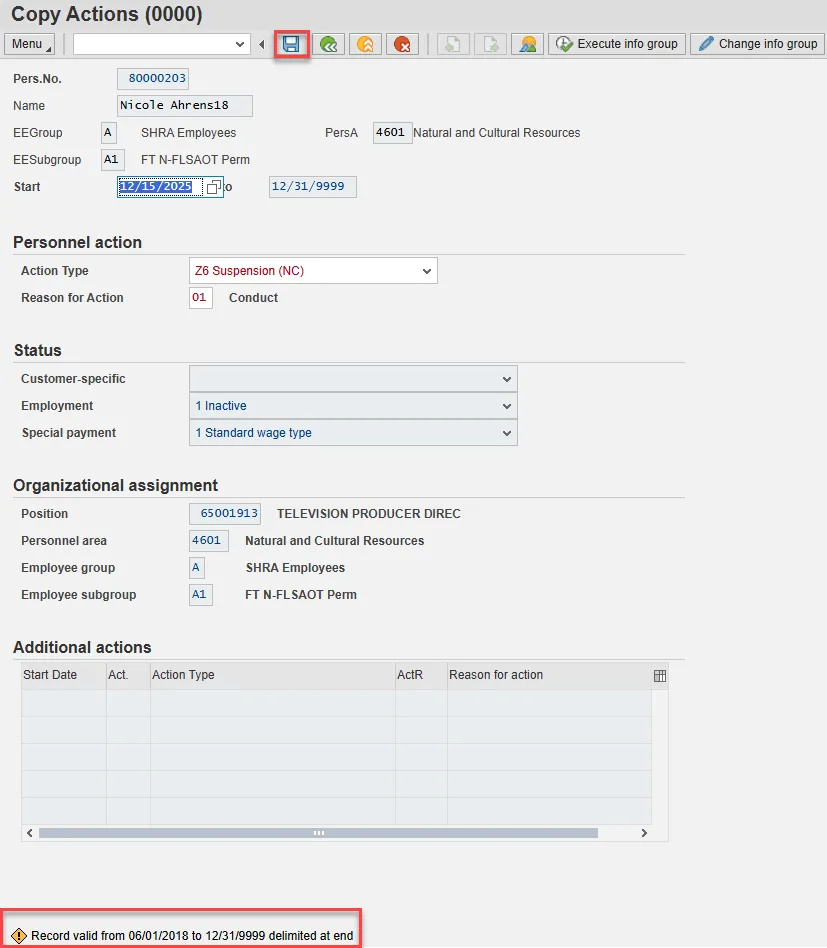Screen dimensions: 827x948
Task: Open the Menu button
Action: click(x=31, y=44)
